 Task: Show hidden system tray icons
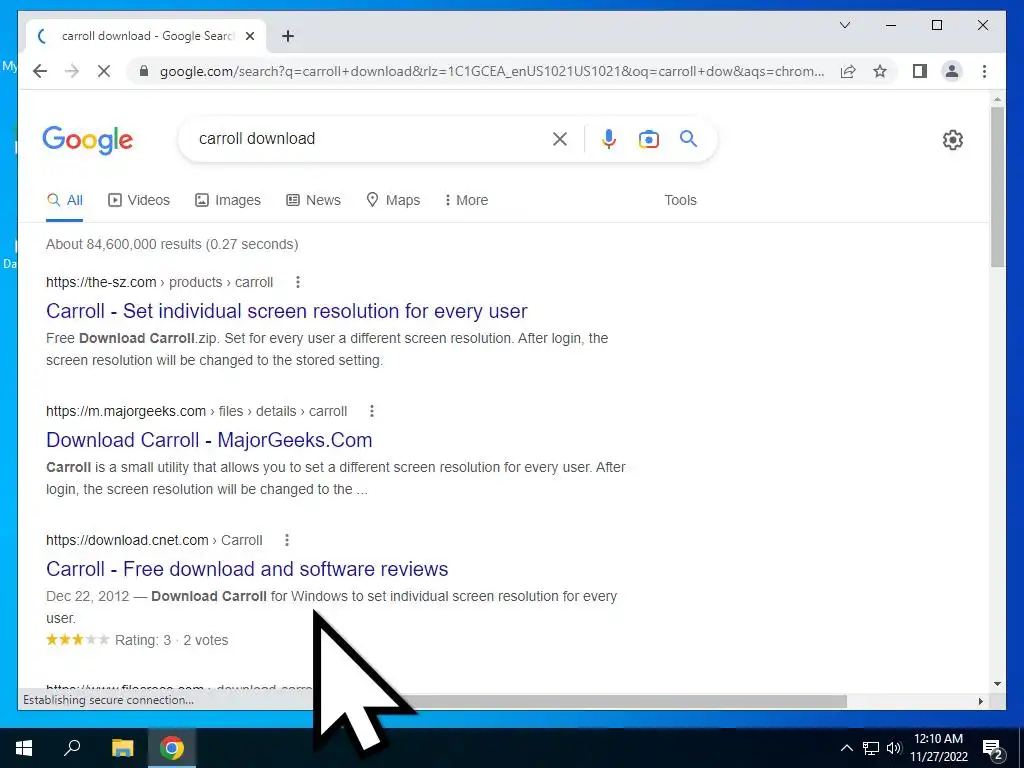846,748
